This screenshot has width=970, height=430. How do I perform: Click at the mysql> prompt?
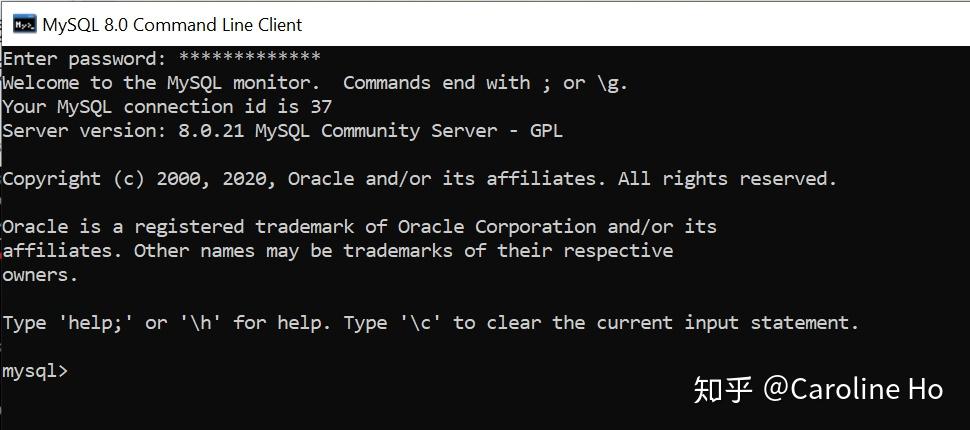point(35,371)
